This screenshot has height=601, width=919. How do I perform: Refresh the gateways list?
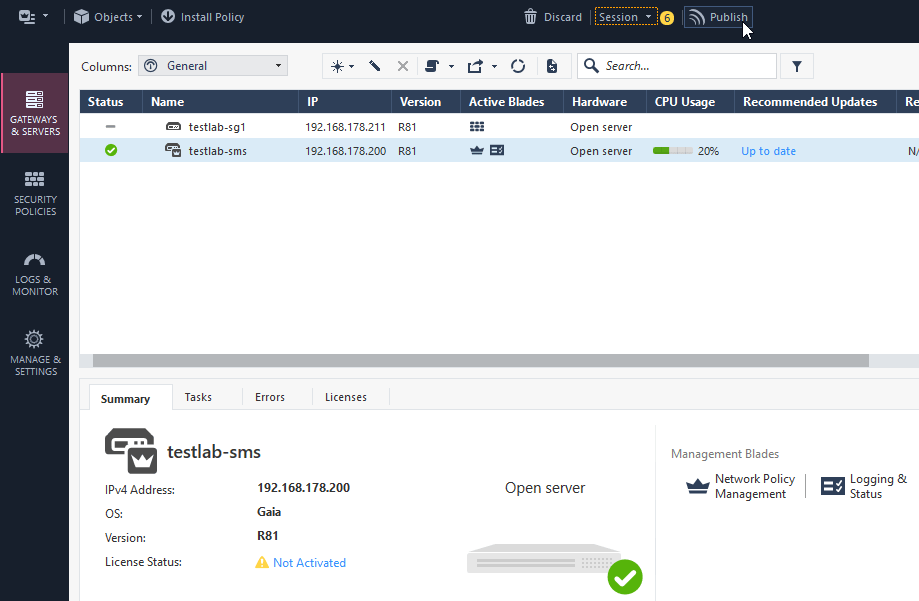pyautogui.click(x=518, y=66)
